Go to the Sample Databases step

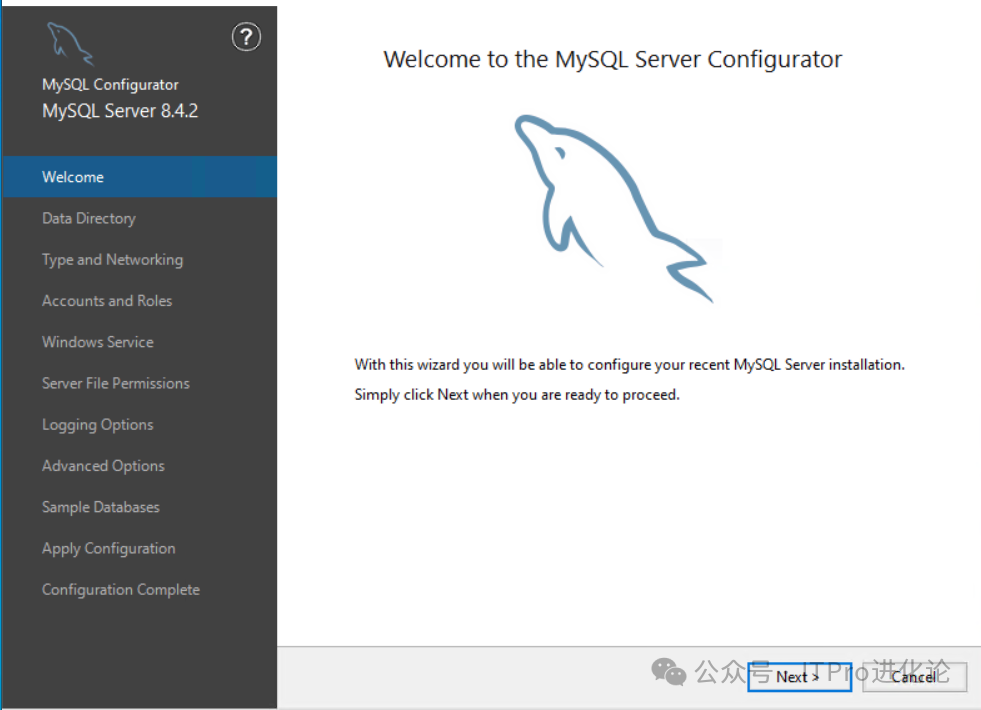tap(101, 507)
